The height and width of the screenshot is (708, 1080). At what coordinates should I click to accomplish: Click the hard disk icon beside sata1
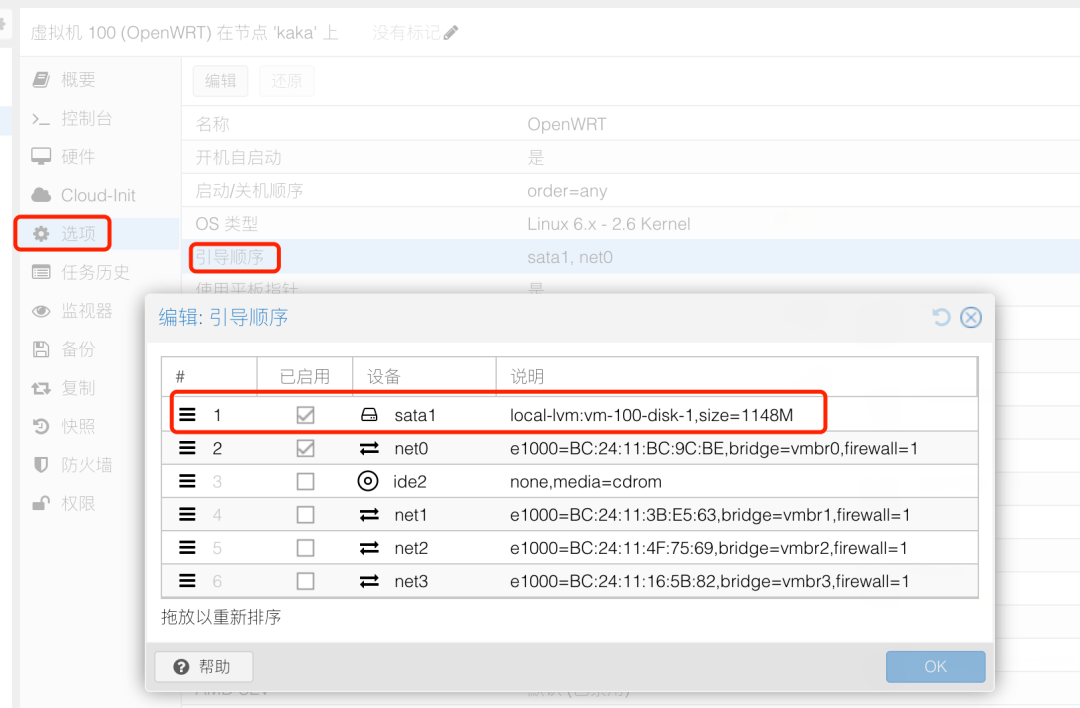coord(369,415)
